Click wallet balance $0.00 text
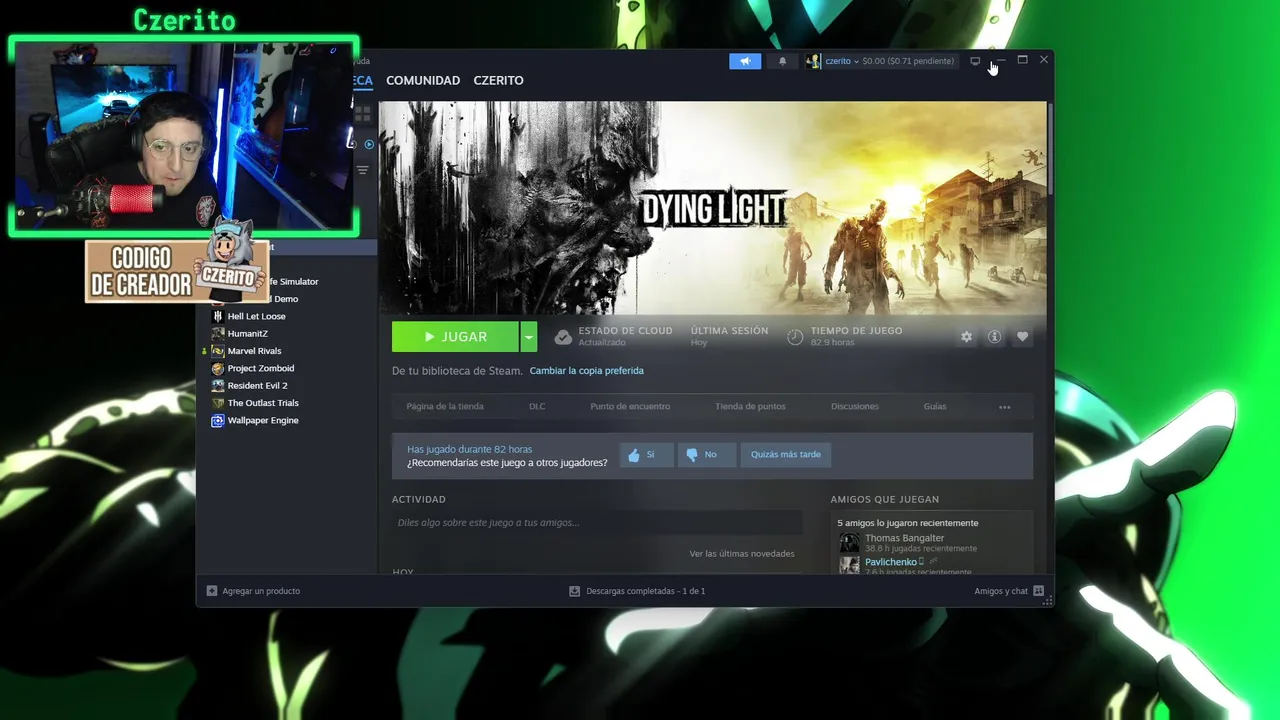Image resolution: width=1280 pixels, height=720 pixels. coord(908,61)
